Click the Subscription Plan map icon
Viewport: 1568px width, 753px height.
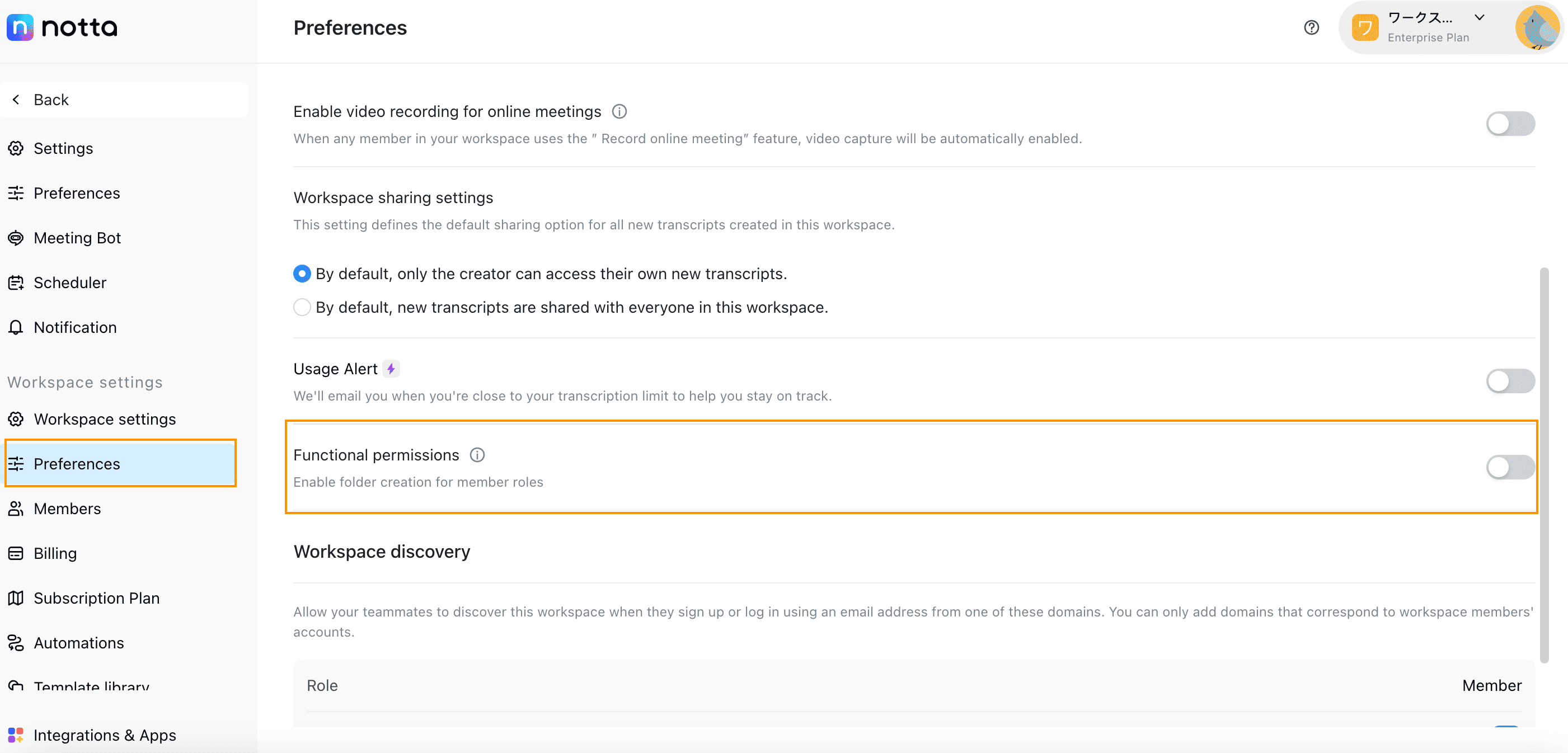(16, 598)
